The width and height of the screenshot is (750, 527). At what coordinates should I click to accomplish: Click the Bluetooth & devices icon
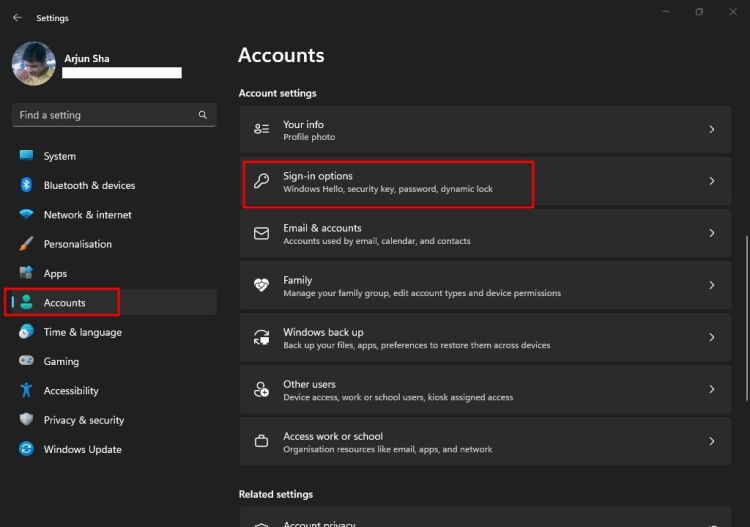[x=26, y=185]
